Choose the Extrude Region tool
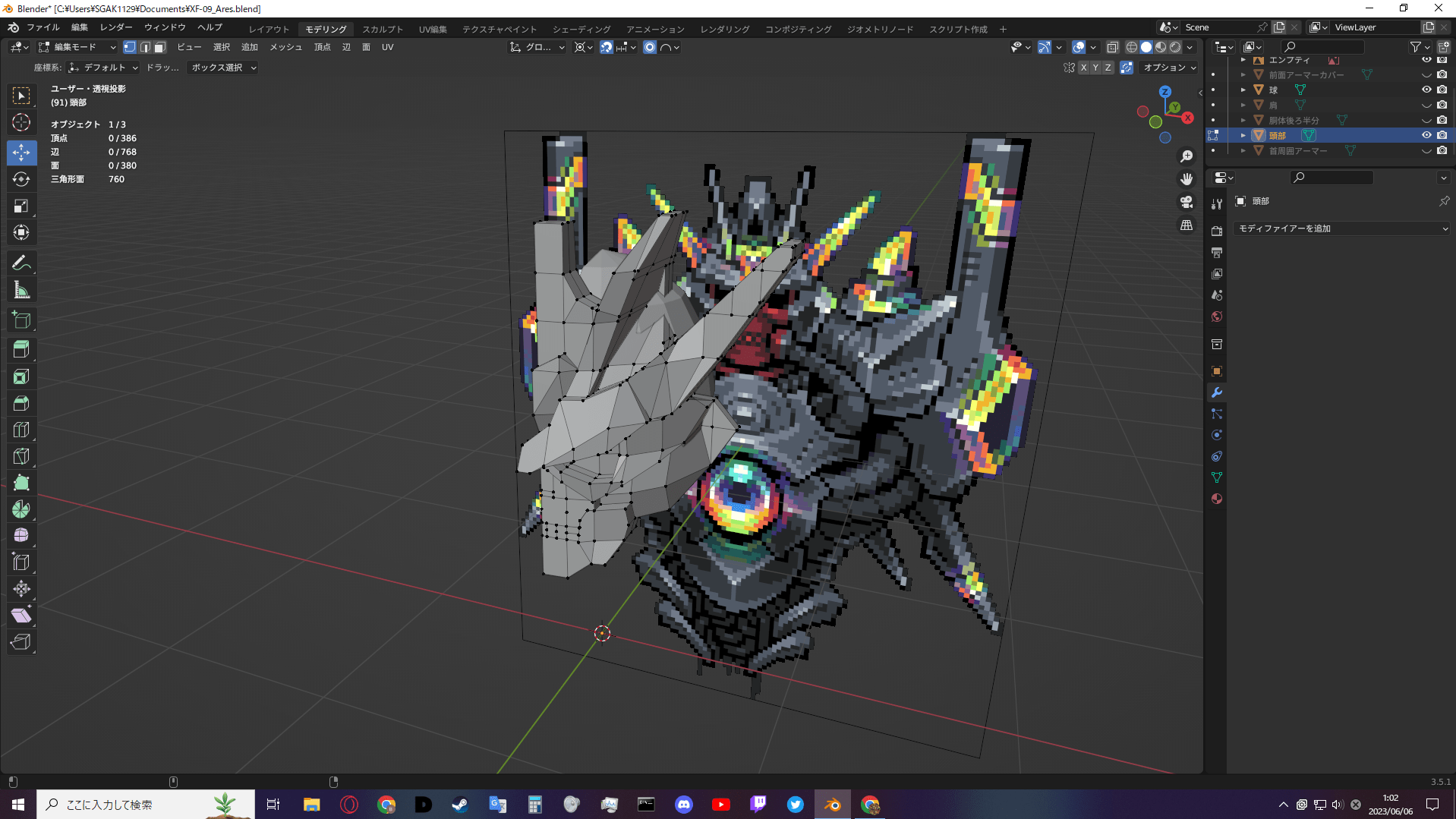This screenshot has width=1456, height=819. click(21, 349)
